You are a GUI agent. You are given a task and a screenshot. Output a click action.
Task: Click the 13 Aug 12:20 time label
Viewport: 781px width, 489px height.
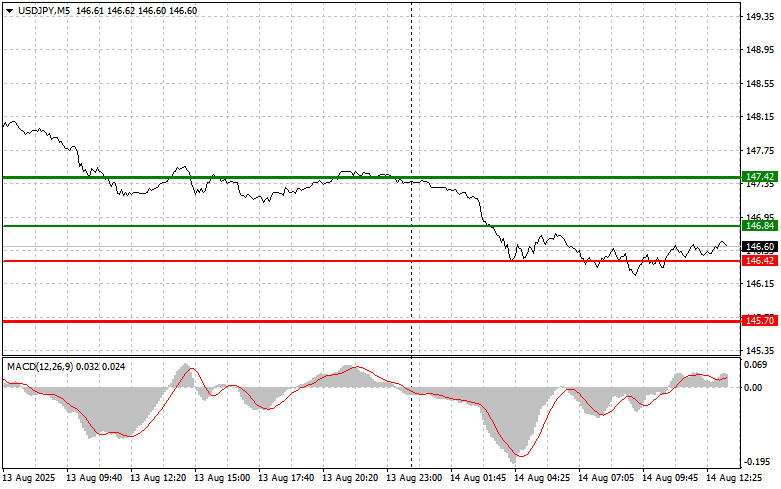click(x=158, y=478)
